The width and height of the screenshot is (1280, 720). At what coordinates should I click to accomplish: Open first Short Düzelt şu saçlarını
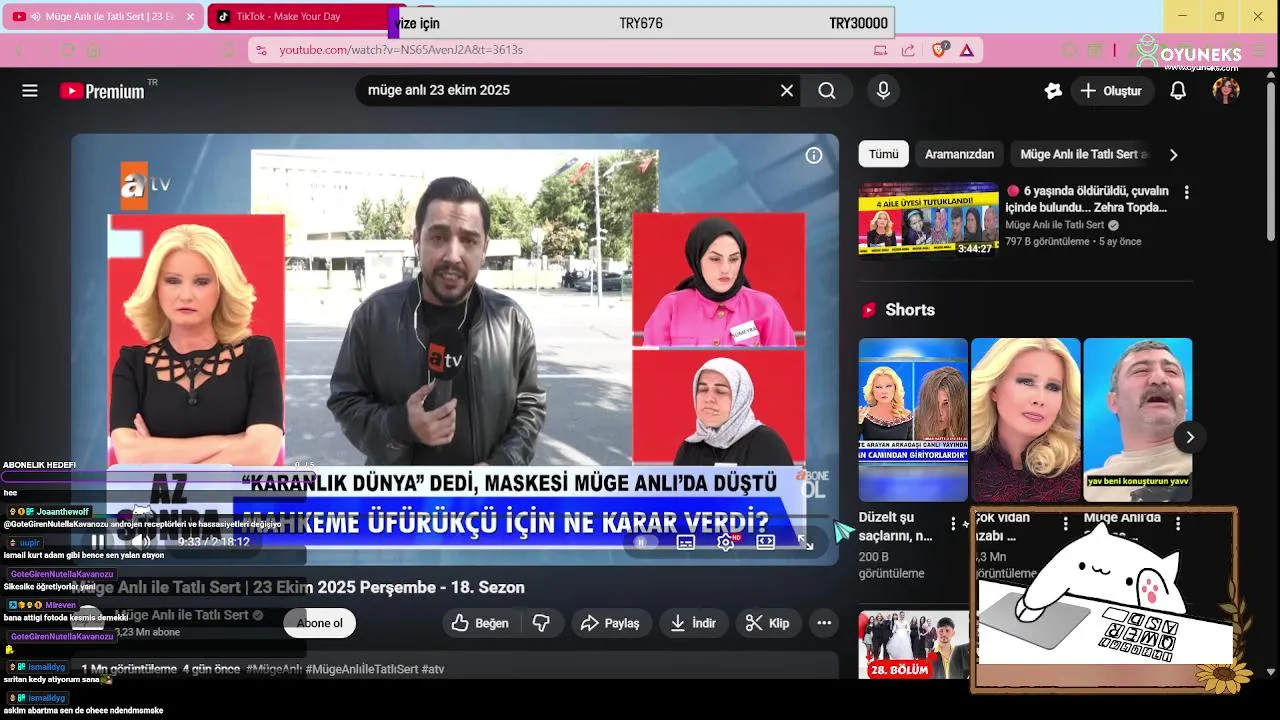pyautogui.click(x=913, y=419)
